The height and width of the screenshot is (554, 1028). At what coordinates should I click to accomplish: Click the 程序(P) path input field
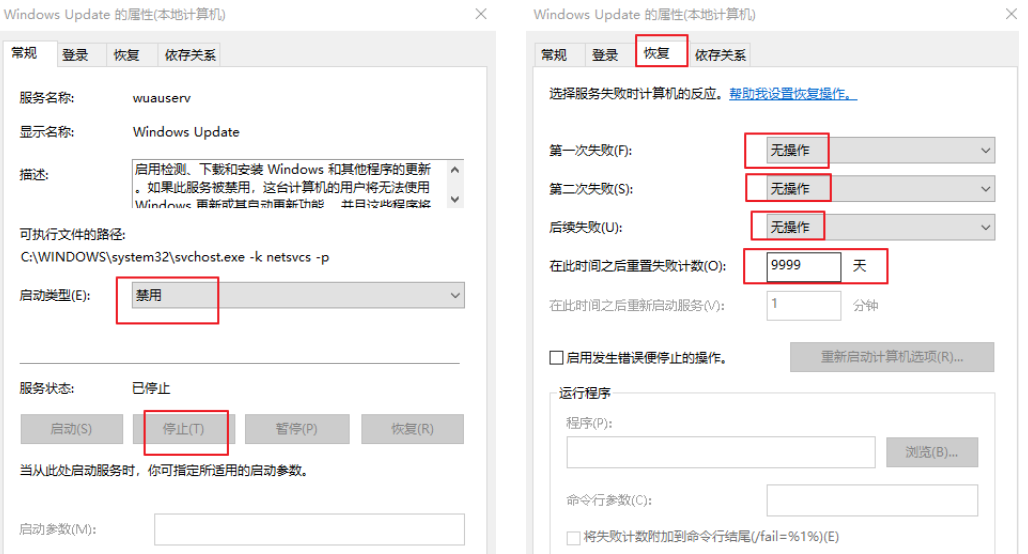click(x=721, y=452)
